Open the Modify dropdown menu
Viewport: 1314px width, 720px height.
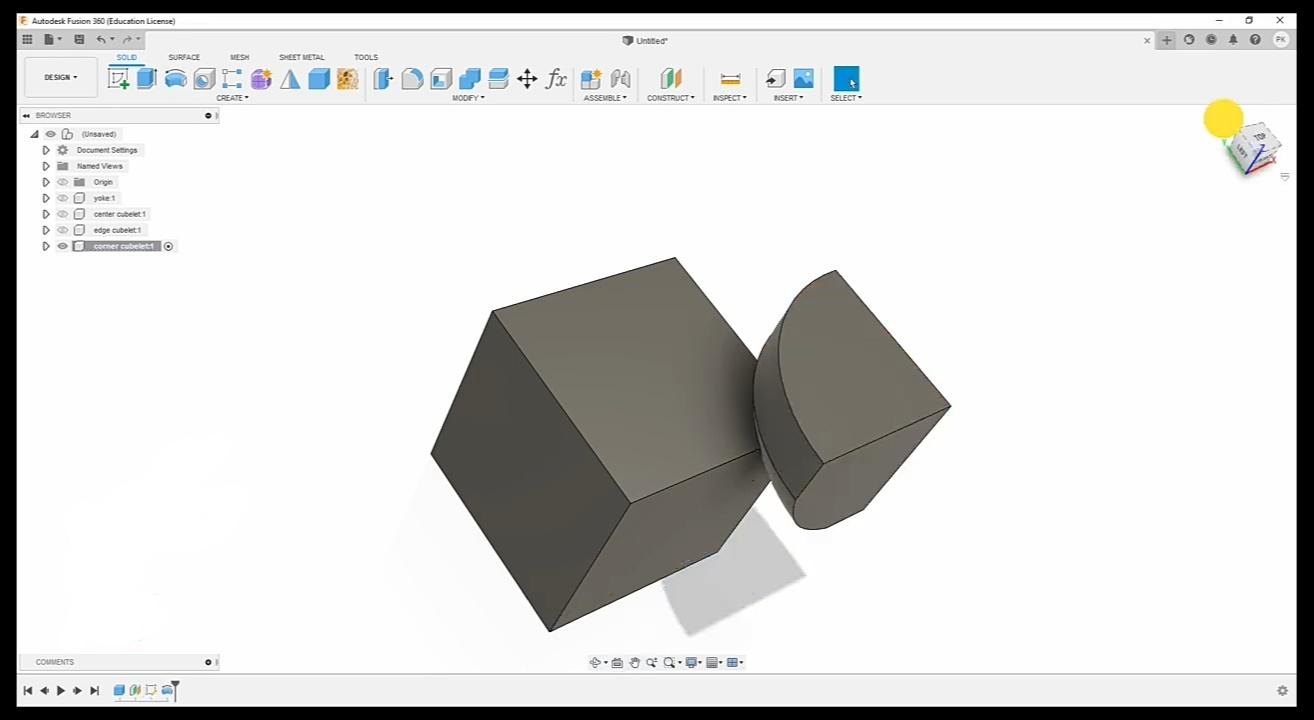pos(468,98)
